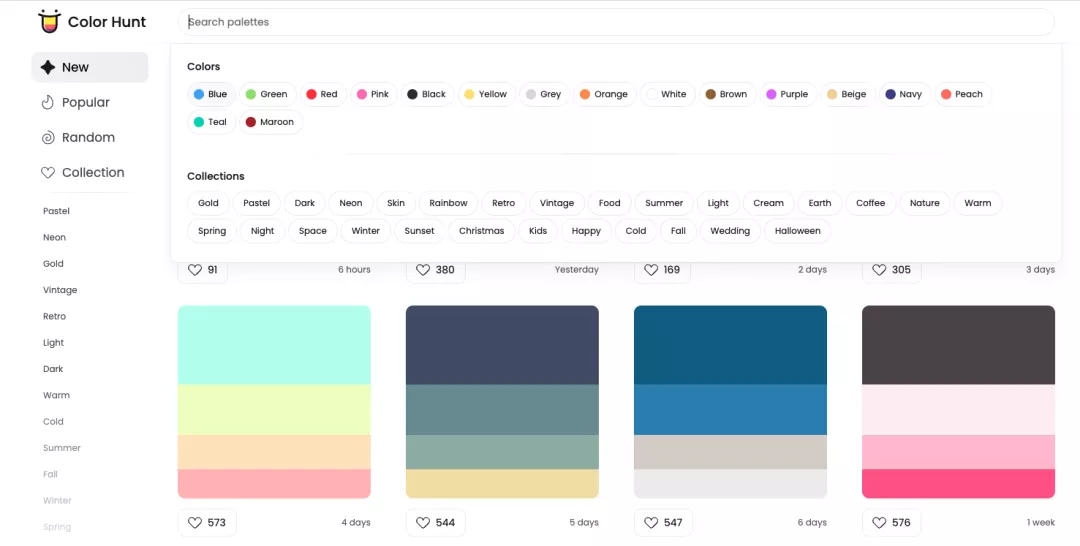Screen dimensions: 1080x546
Task: Click the teal blue top swatch in 547 palette
Action: [x=730, y=345]
